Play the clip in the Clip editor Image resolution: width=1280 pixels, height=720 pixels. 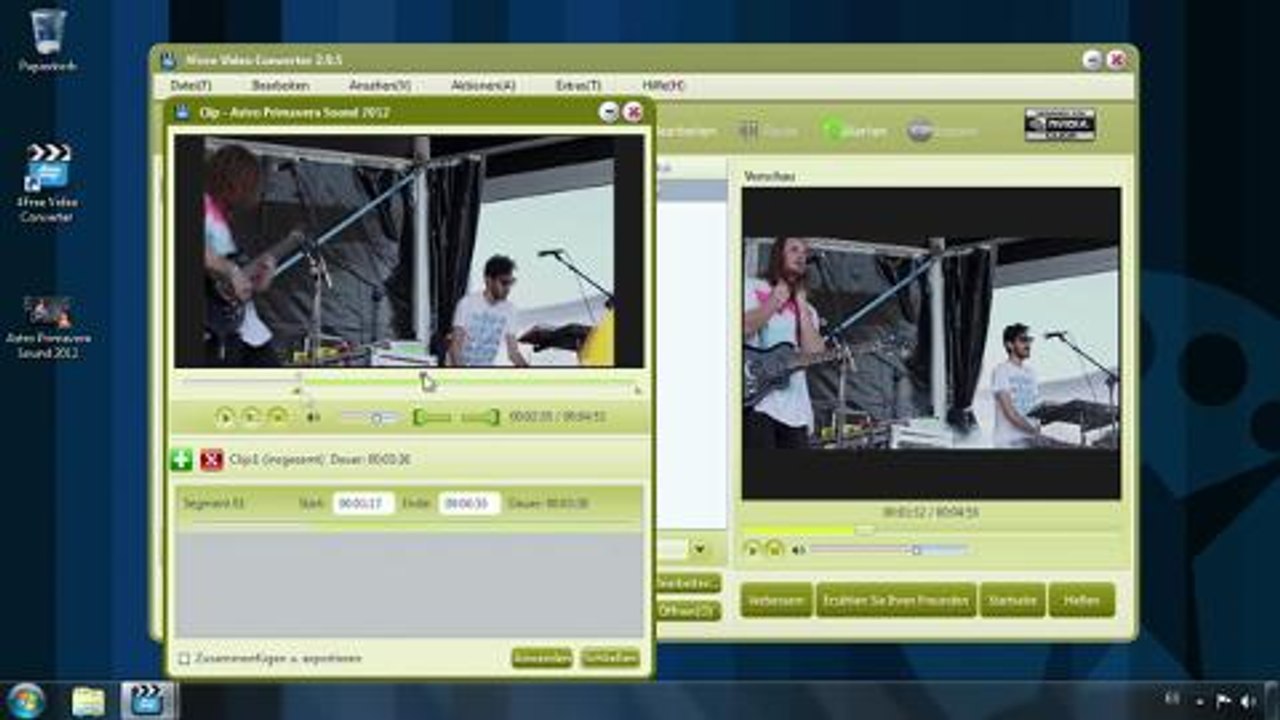225,417
